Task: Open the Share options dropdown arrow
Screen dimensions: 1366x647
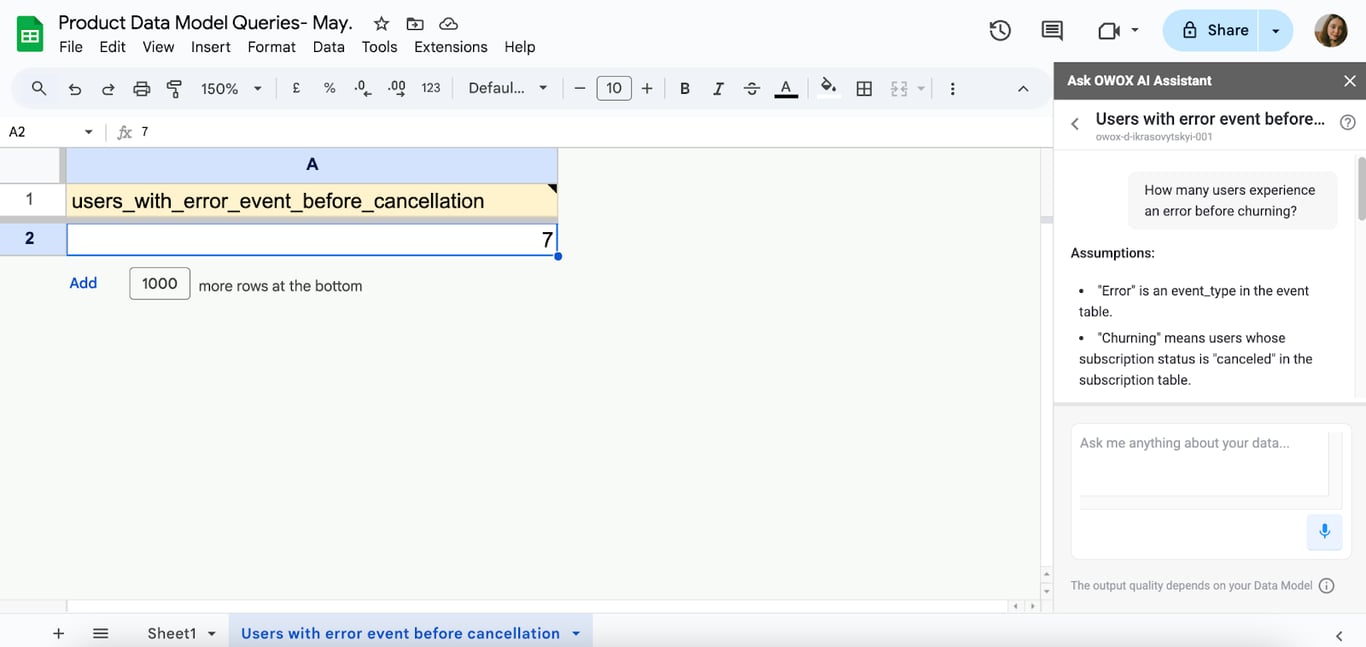Action: click(1275, 31)
